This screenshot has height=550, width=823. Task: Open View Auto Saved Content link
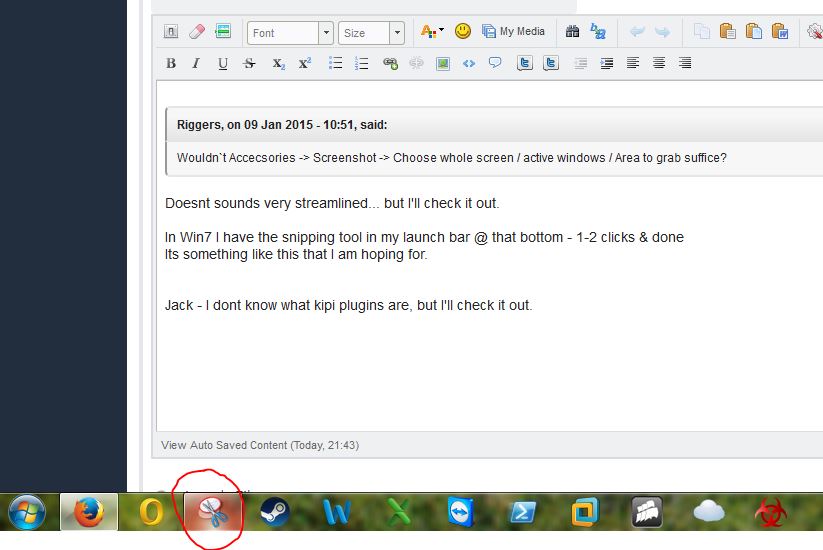point(260,445)
